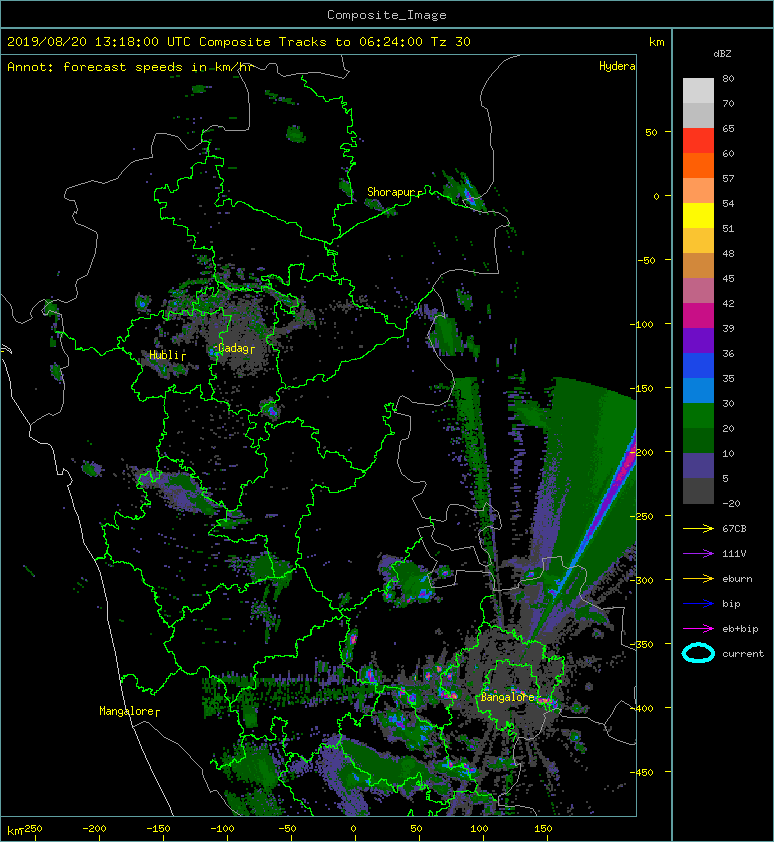The height and width of the screenshot is (842, 774).
Task: Click the dBZ legend heading
Action: [722, 54]
